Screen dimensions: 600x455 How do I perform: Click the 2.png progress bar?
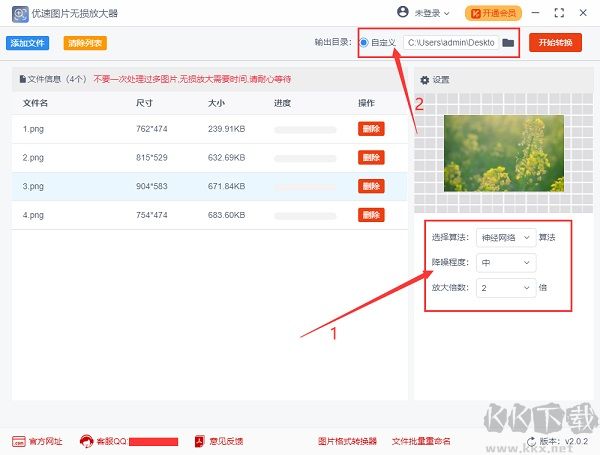click(305, 158)
